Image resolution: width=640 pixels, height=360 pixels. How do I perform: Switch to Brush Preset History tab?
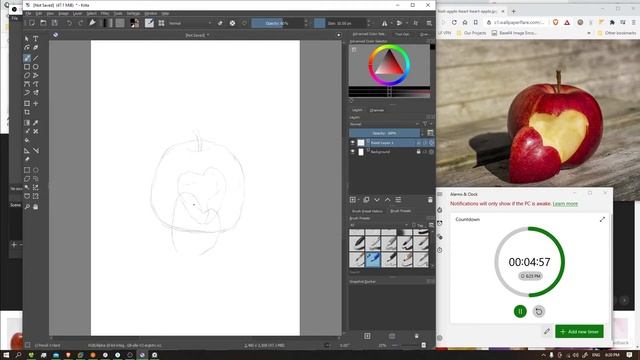coord(367,211)
